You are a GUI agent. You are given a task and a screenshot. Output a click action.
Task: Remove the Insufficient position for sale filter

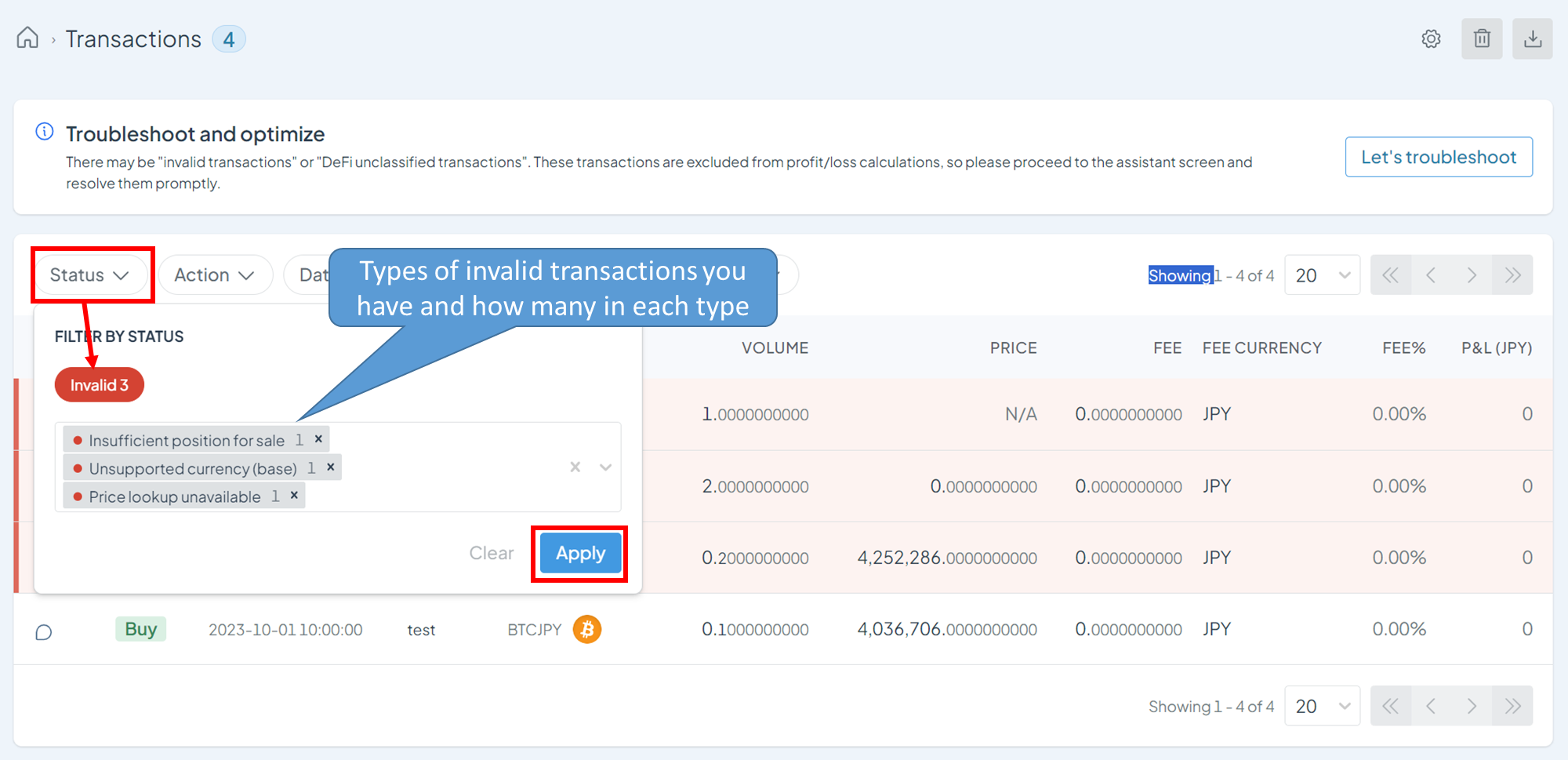click(318, 438)
